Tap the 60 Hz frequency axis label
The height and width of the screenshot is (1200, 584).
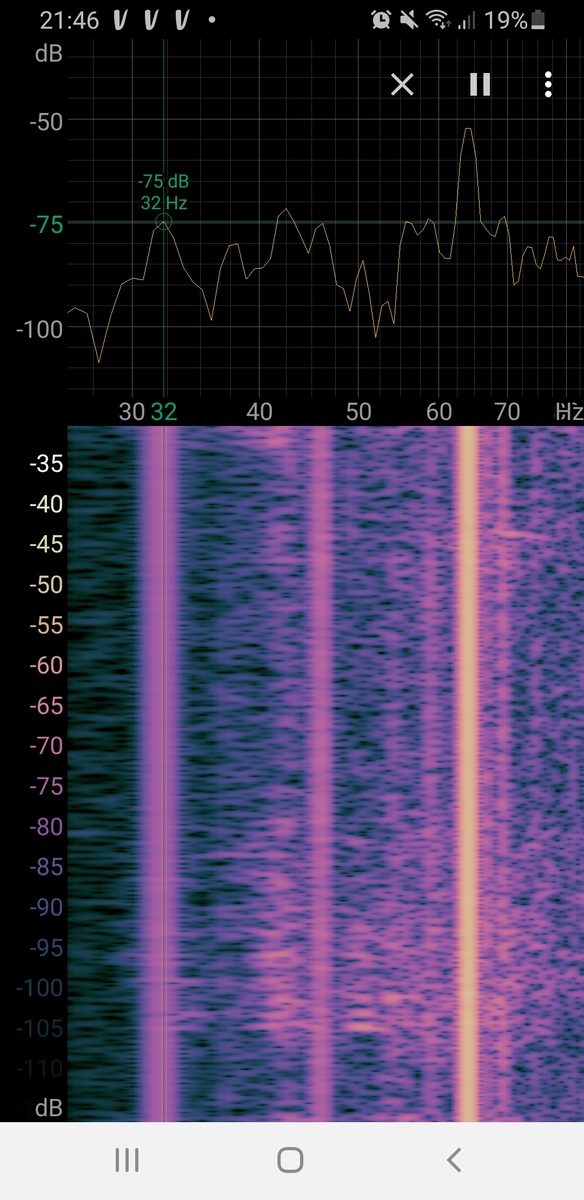click(x=439, y=411)
